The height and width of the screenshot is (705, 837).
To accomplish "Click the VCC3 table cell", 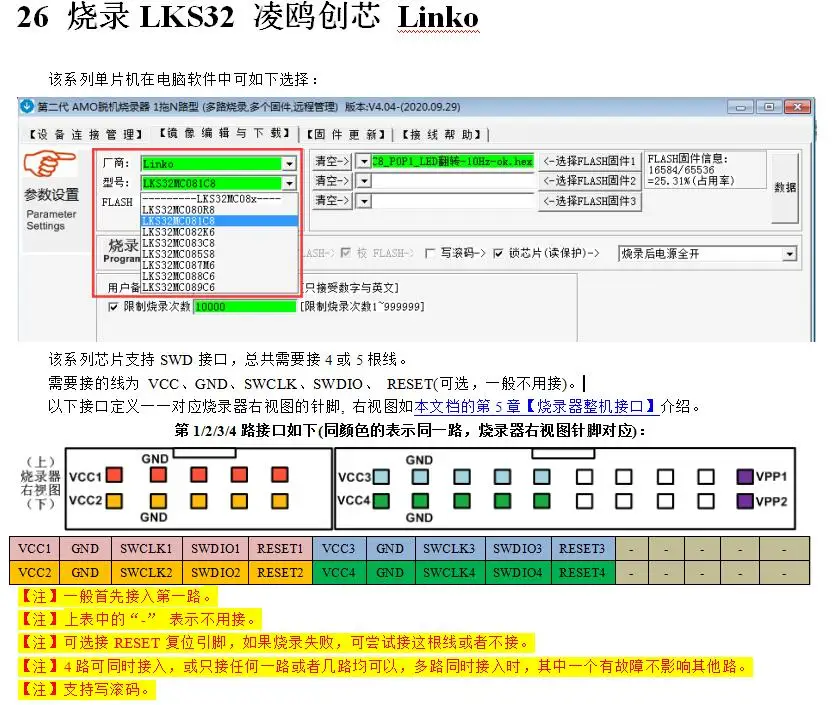I will point(339,549).
